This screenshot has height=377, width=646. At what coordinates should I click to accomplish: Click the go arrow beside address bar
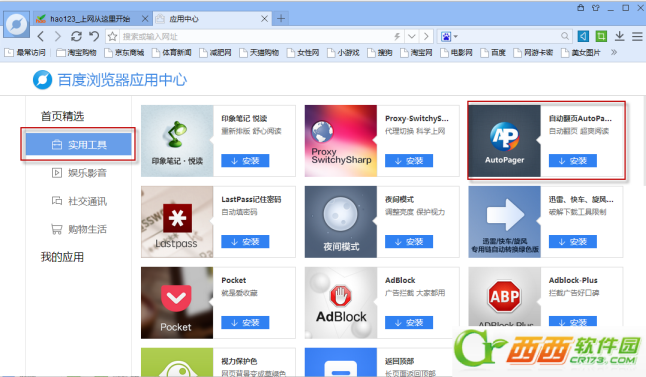coord(426,36)
